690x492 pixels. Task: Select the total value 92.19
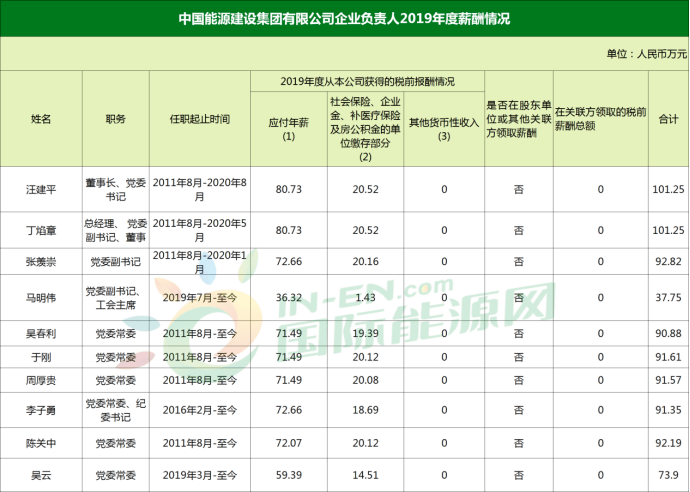pyautogui.click(x=668, y=443)
